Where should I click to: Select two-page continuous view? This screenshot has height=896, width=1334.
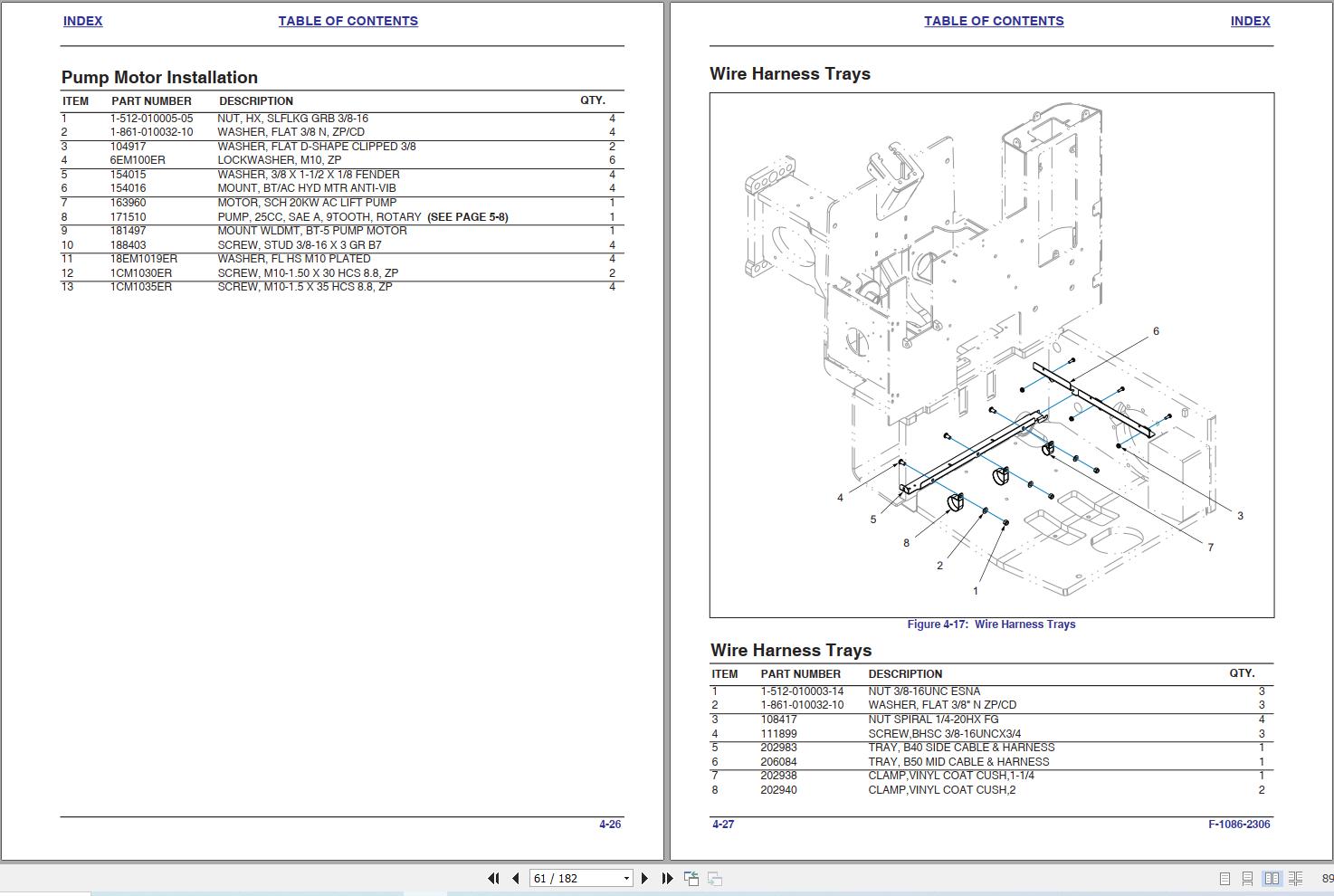[1296, 879]
